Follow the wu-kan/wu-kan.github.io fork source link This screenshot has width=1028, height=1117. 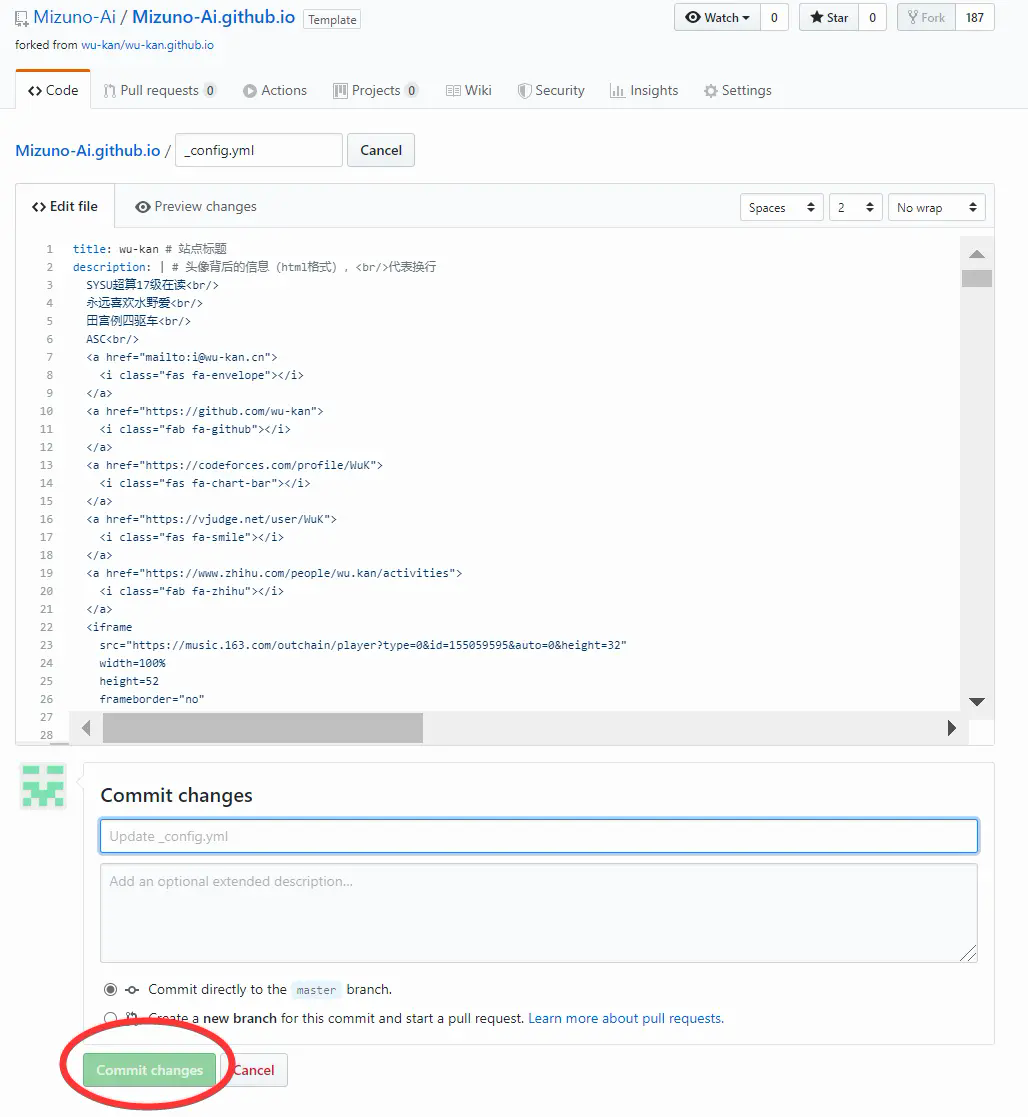click(x=147, y=45)
